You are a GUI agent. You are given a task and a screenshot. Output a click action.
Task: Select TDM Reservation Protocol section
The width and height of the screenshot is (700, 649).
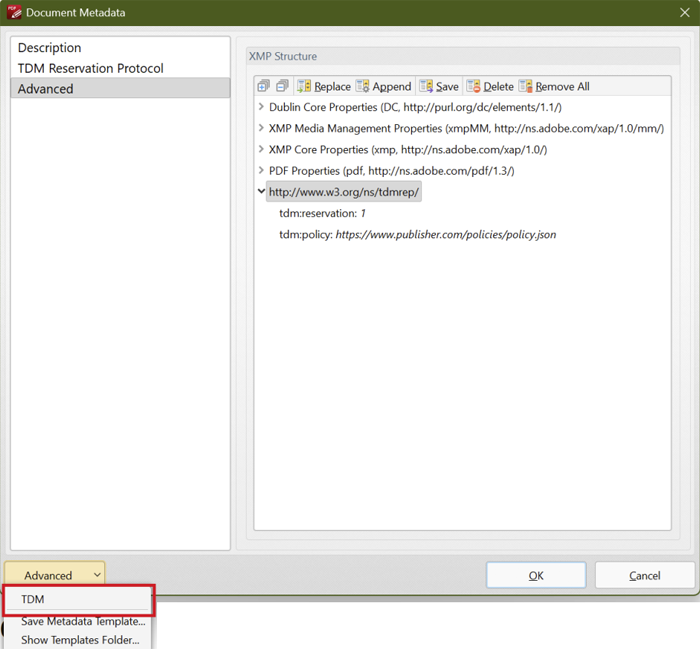point(120,68)
